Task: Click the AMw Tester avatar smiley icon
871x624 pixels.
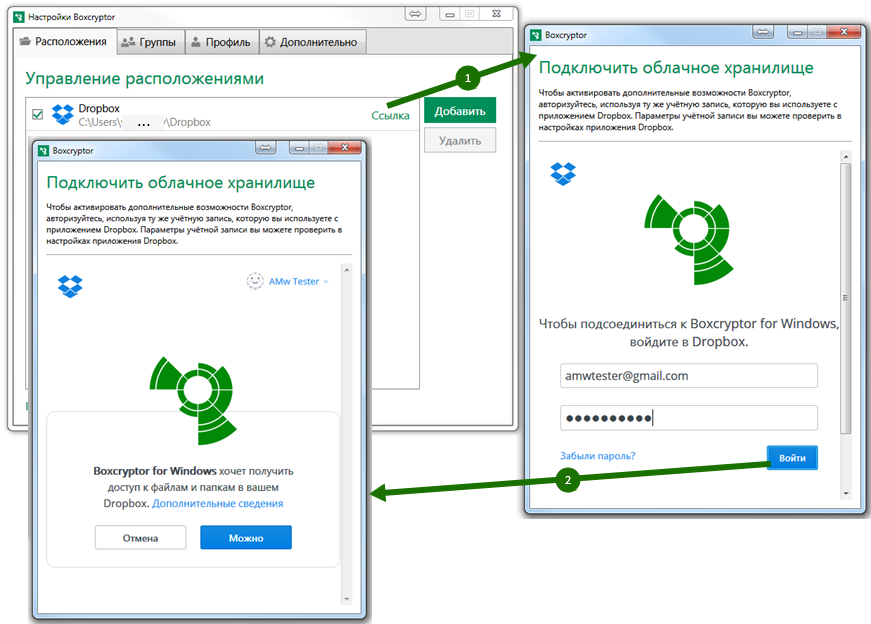Action: coord(255,281)
